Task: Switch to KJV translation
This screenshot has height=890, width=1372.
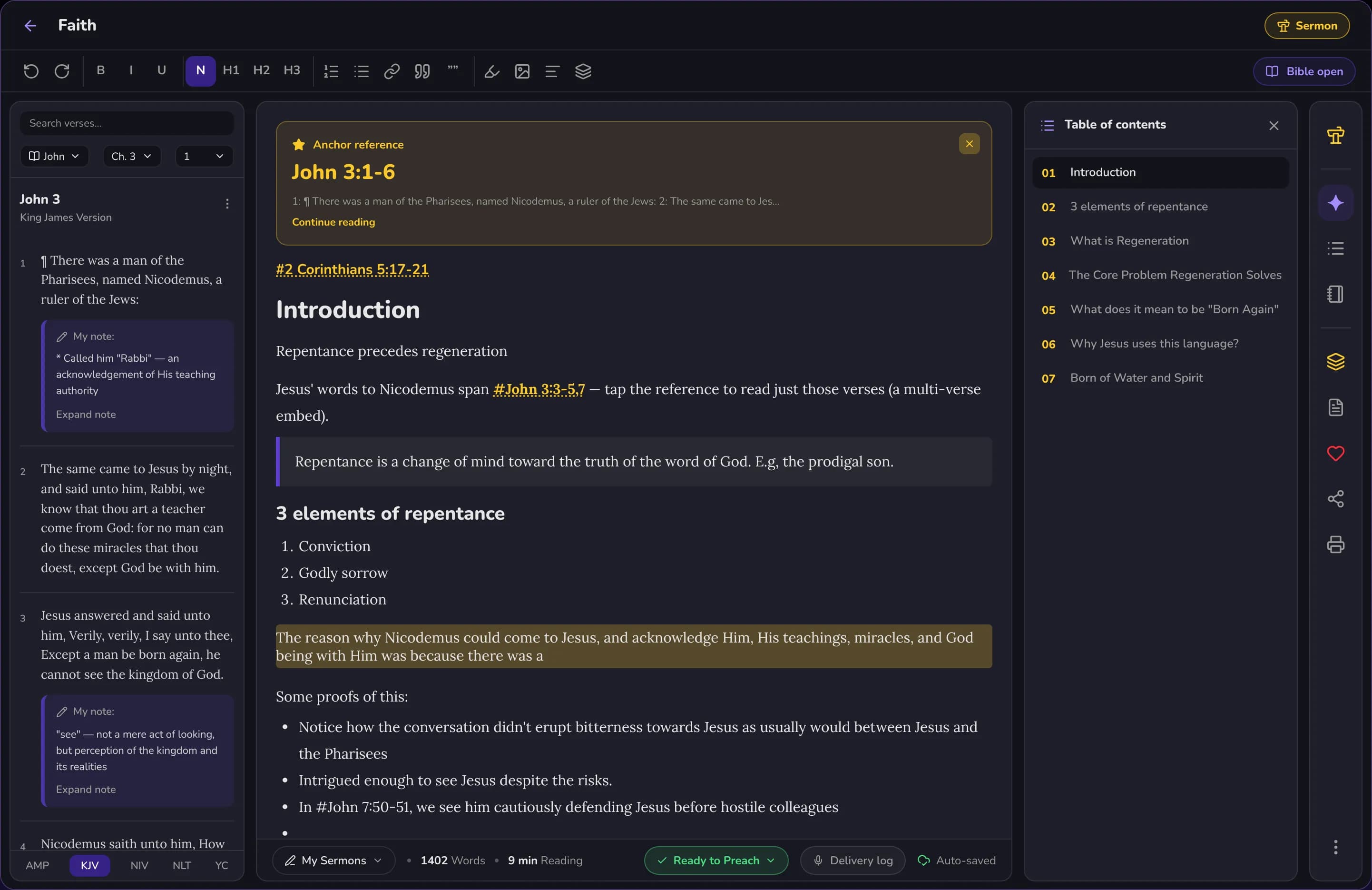Action: [90, 865]
